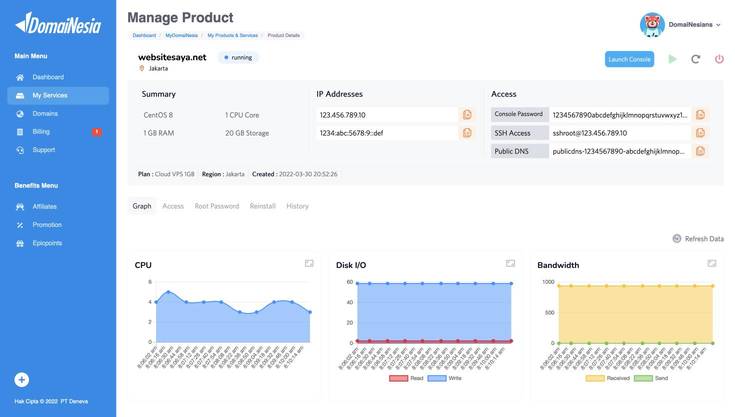Click Refresh Data link

tap(698, 239)
